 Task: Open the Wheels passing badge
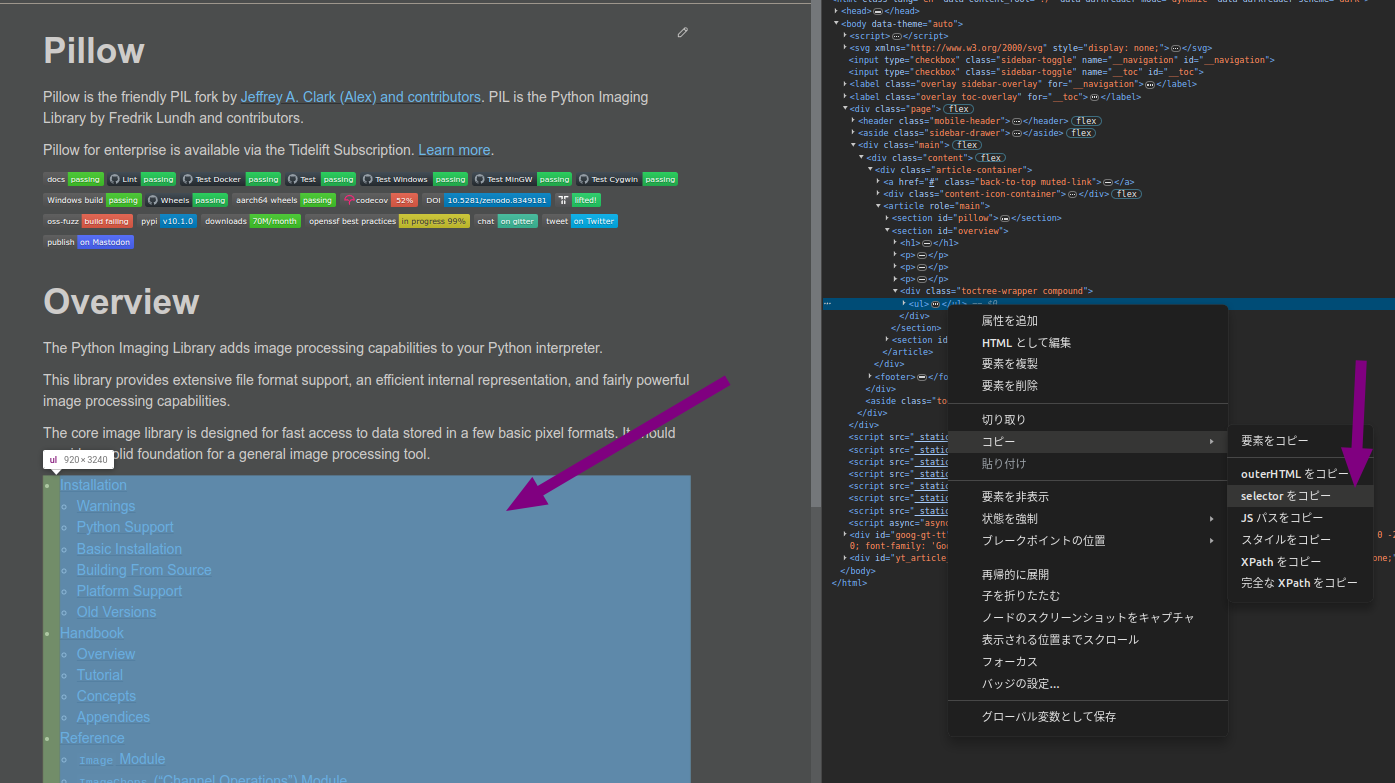pyautogui.click(x=187, y=200)
